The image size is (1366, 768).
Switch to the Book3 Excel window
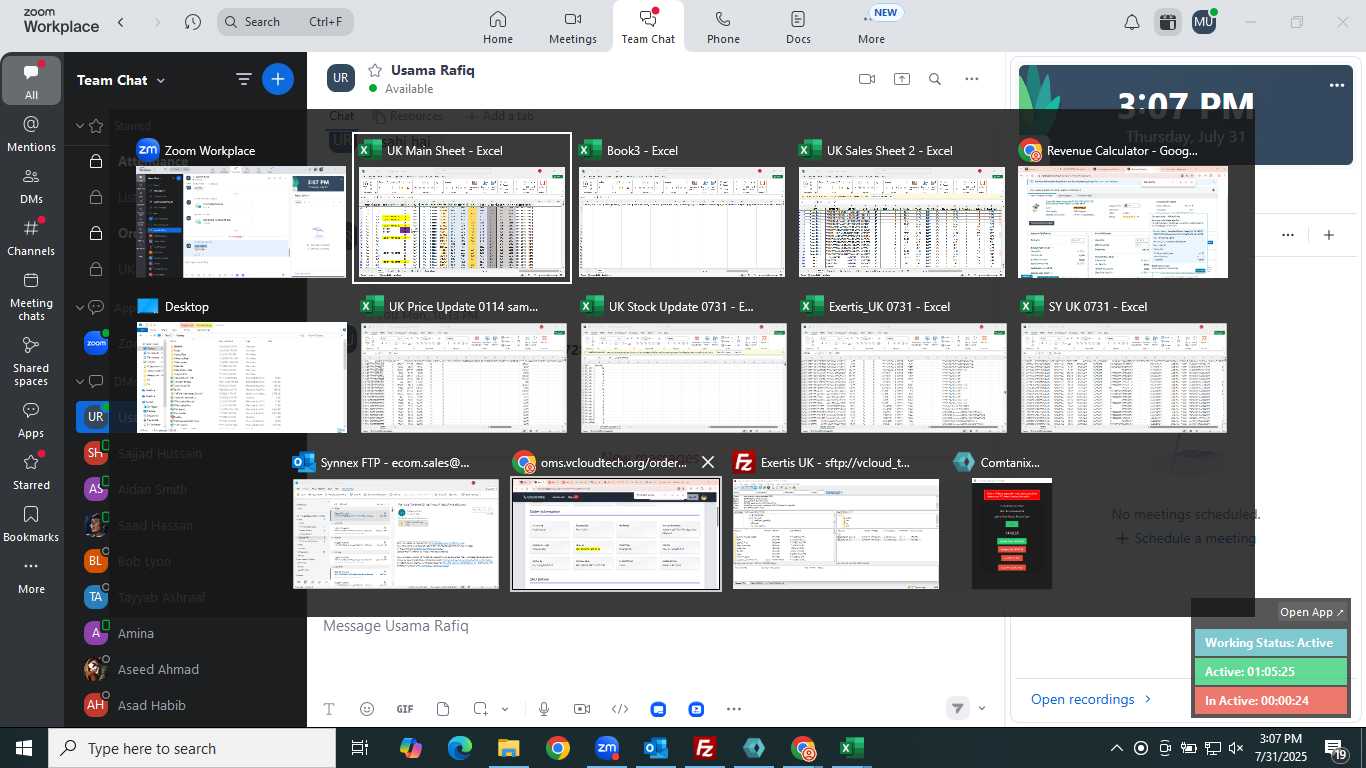682,208
